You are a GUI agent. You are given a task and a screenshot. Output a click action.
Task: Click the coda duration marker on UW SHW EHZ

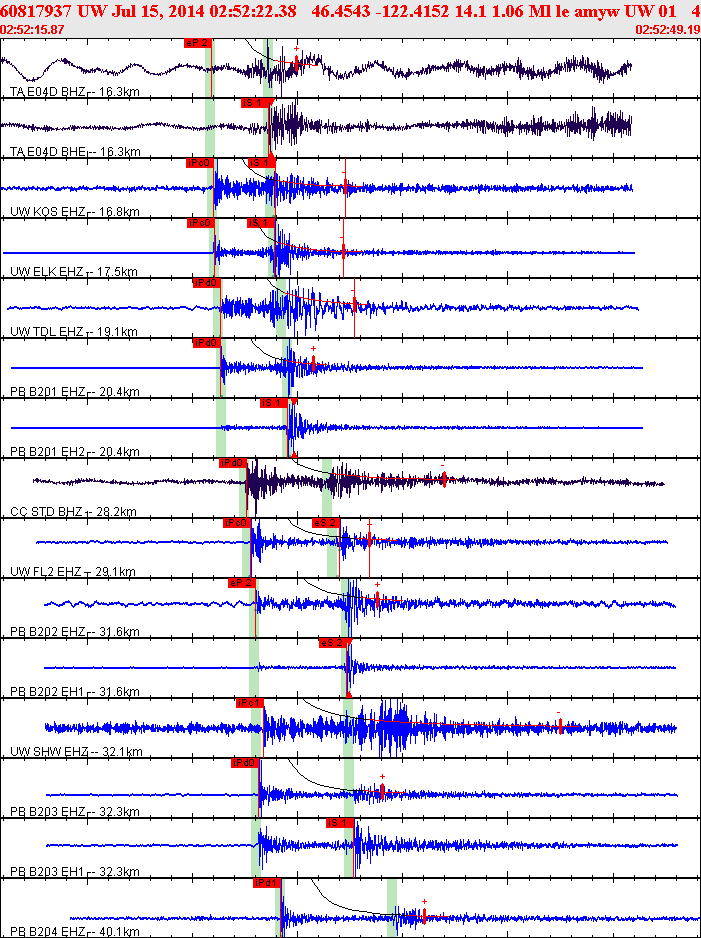tap(560, 726)
